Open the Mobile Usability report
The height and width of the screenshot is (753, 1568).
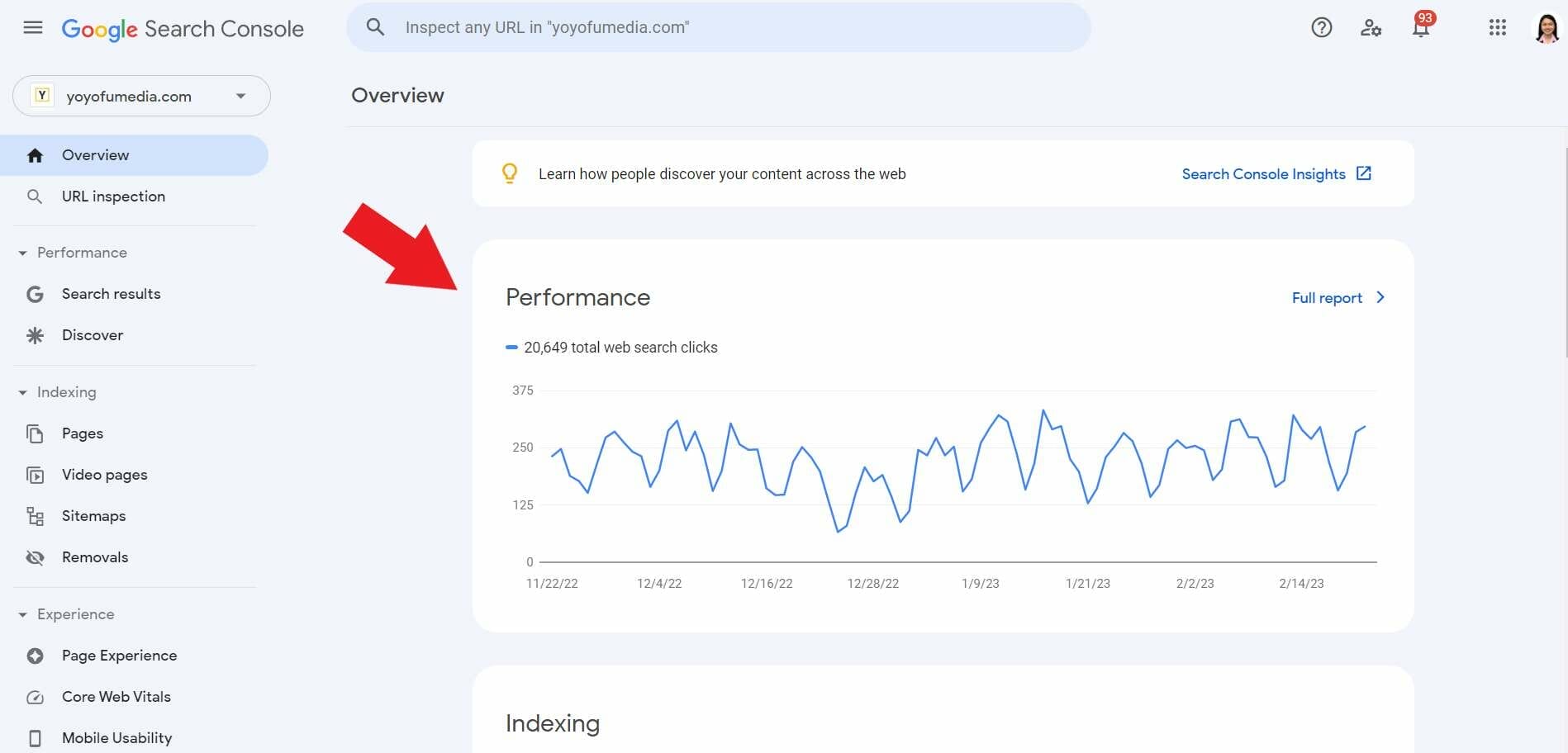click(x=116, y=737)
